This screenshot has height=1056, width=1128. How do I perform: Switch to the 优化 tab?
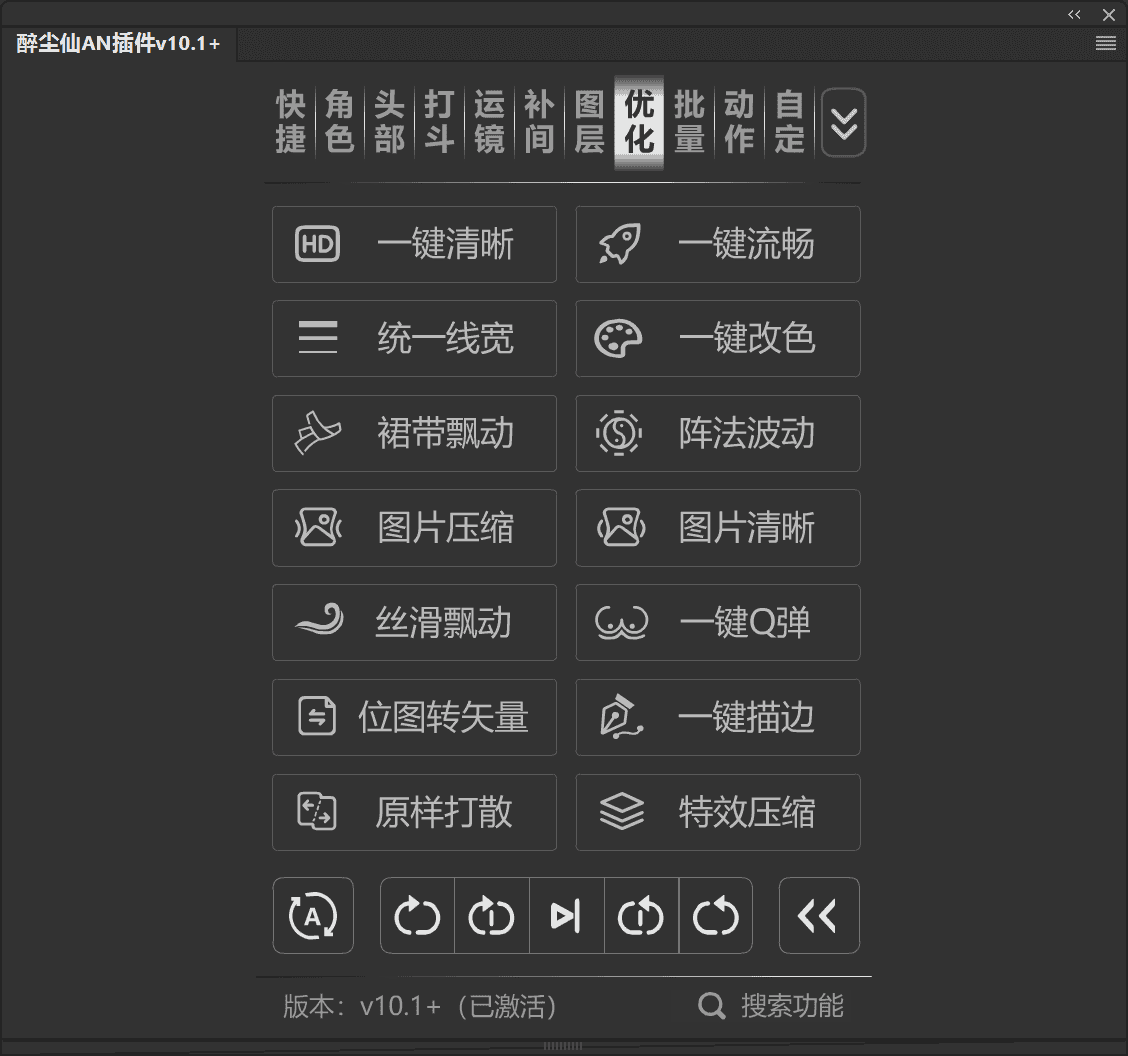pos(639,122)
